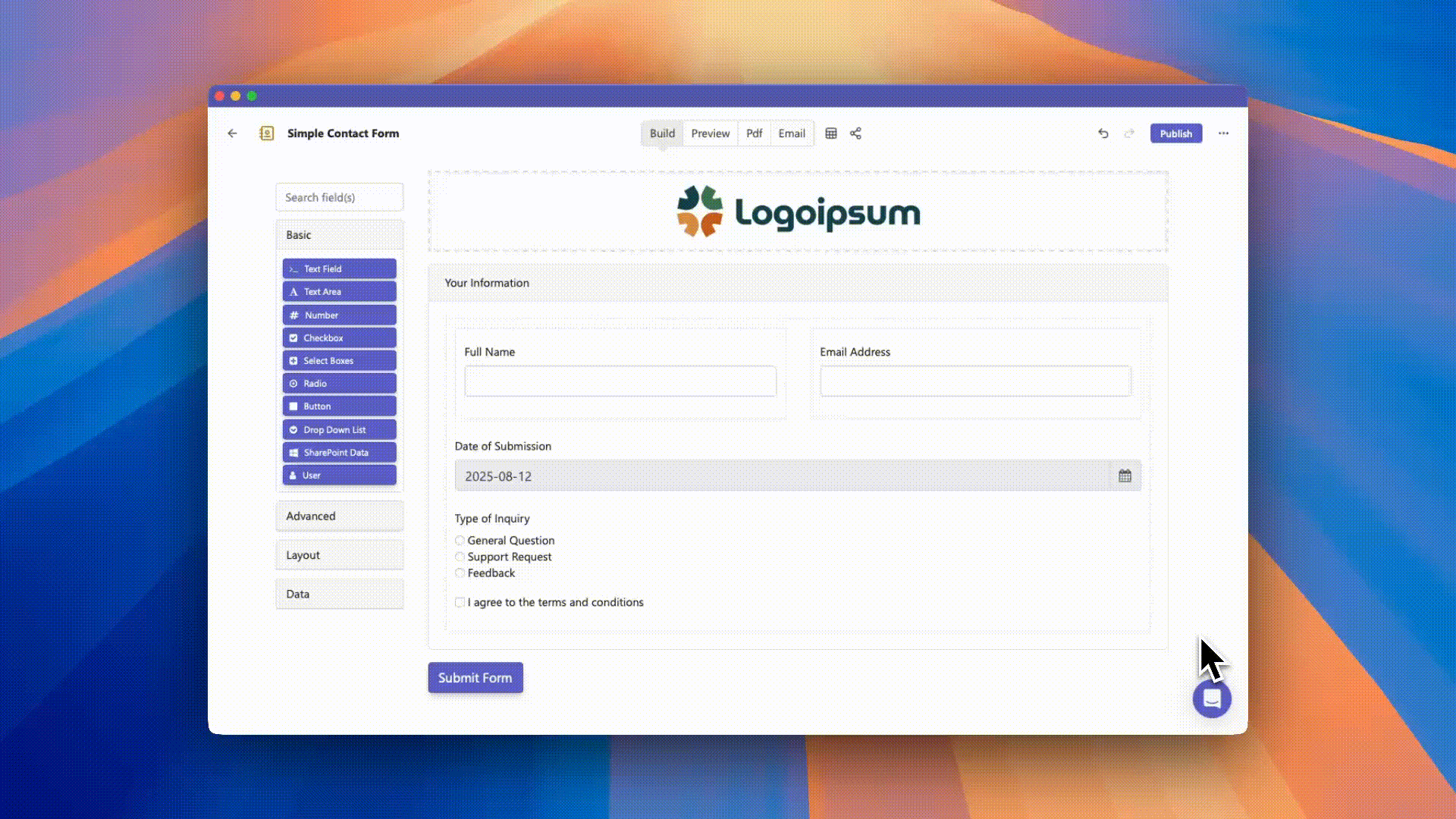Click the share icon in toolbar
1456x819 pixels.
855,133
